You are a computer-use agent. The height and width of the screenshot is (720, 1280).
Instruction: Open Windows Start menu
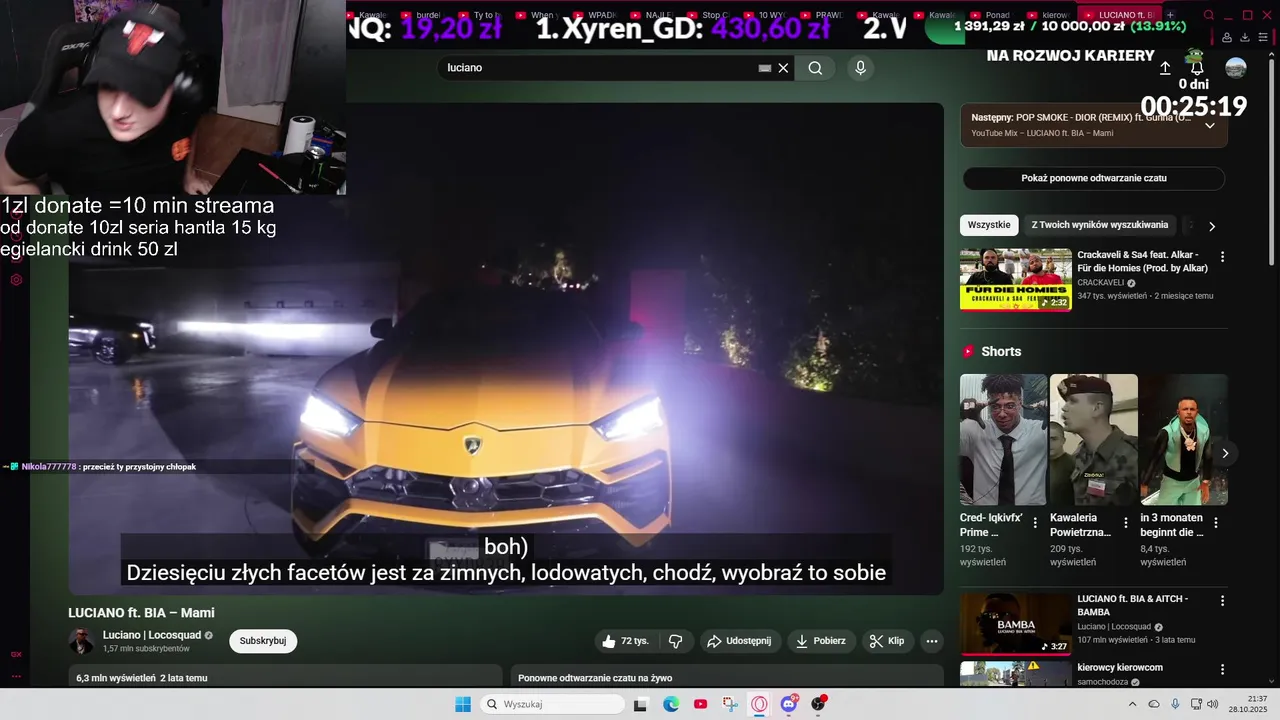pyautogui.click(x=463, y=704)
